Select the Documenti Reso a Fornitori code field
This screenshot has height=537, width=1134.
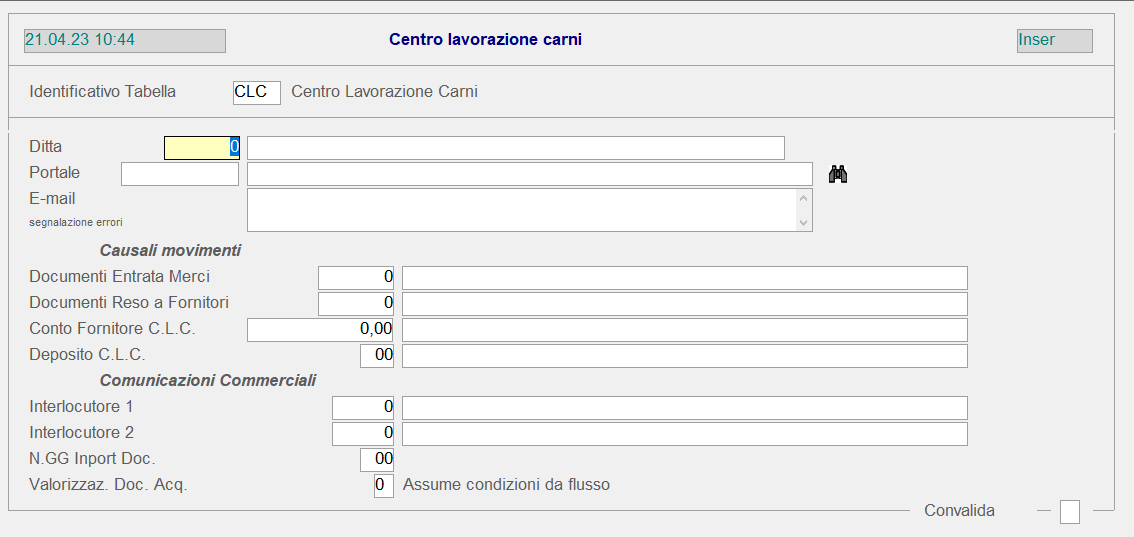coord(356,304)
